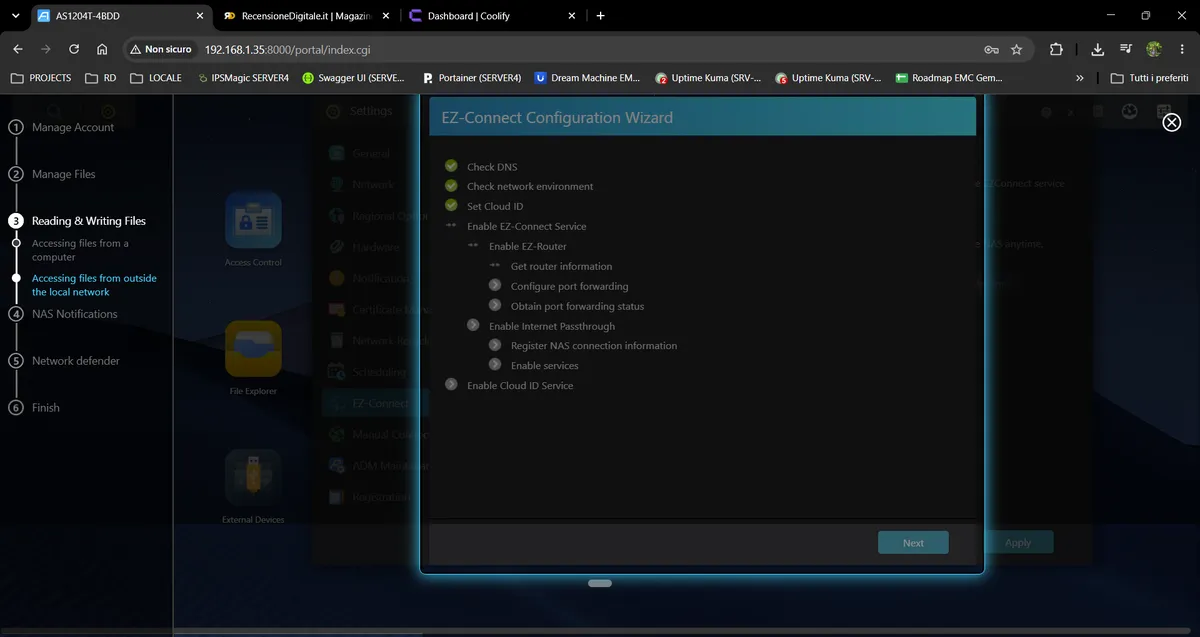Click the Next button in wizard

[913, 542]
